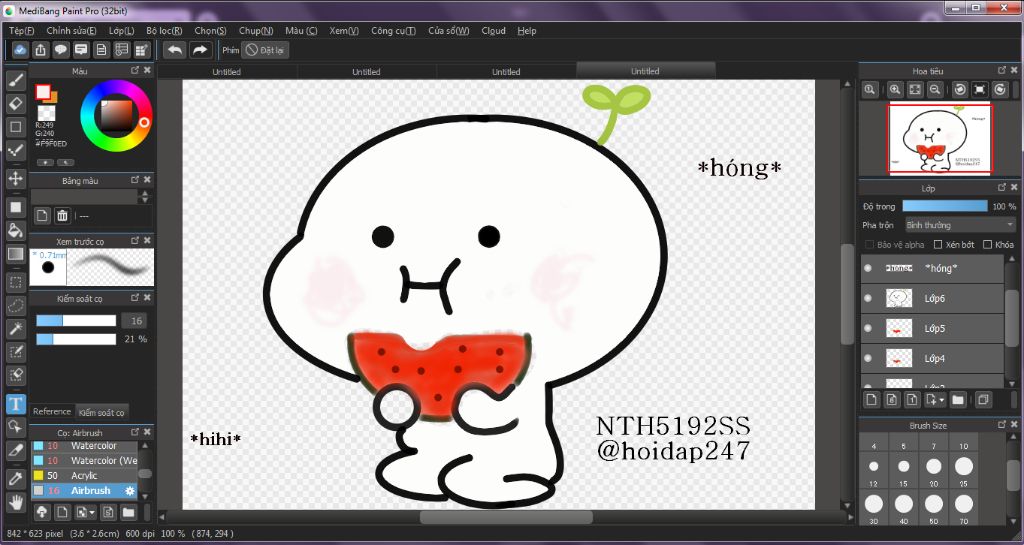This screenshot has height=545, width=1024.
Task: Hide the *hóng* layer visibility dot
Action: tap(868, 268)
